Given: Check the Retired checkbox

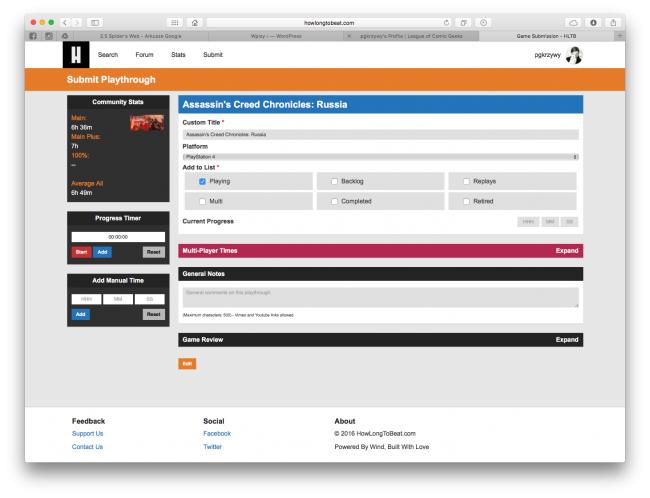Looking at the screenshot, I should tap(466, 202).
